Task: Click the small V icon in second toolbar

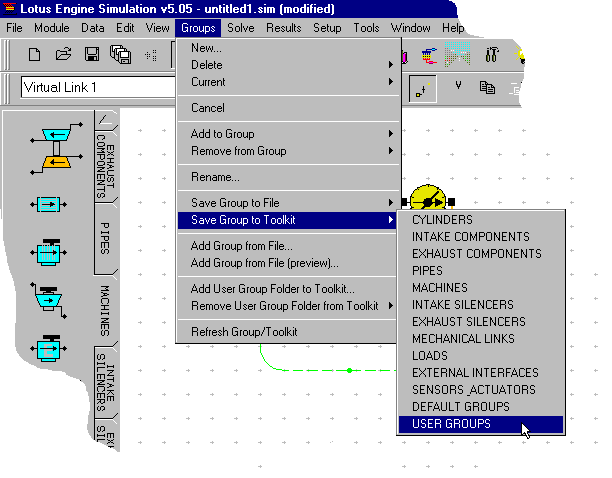Action: 459,85
